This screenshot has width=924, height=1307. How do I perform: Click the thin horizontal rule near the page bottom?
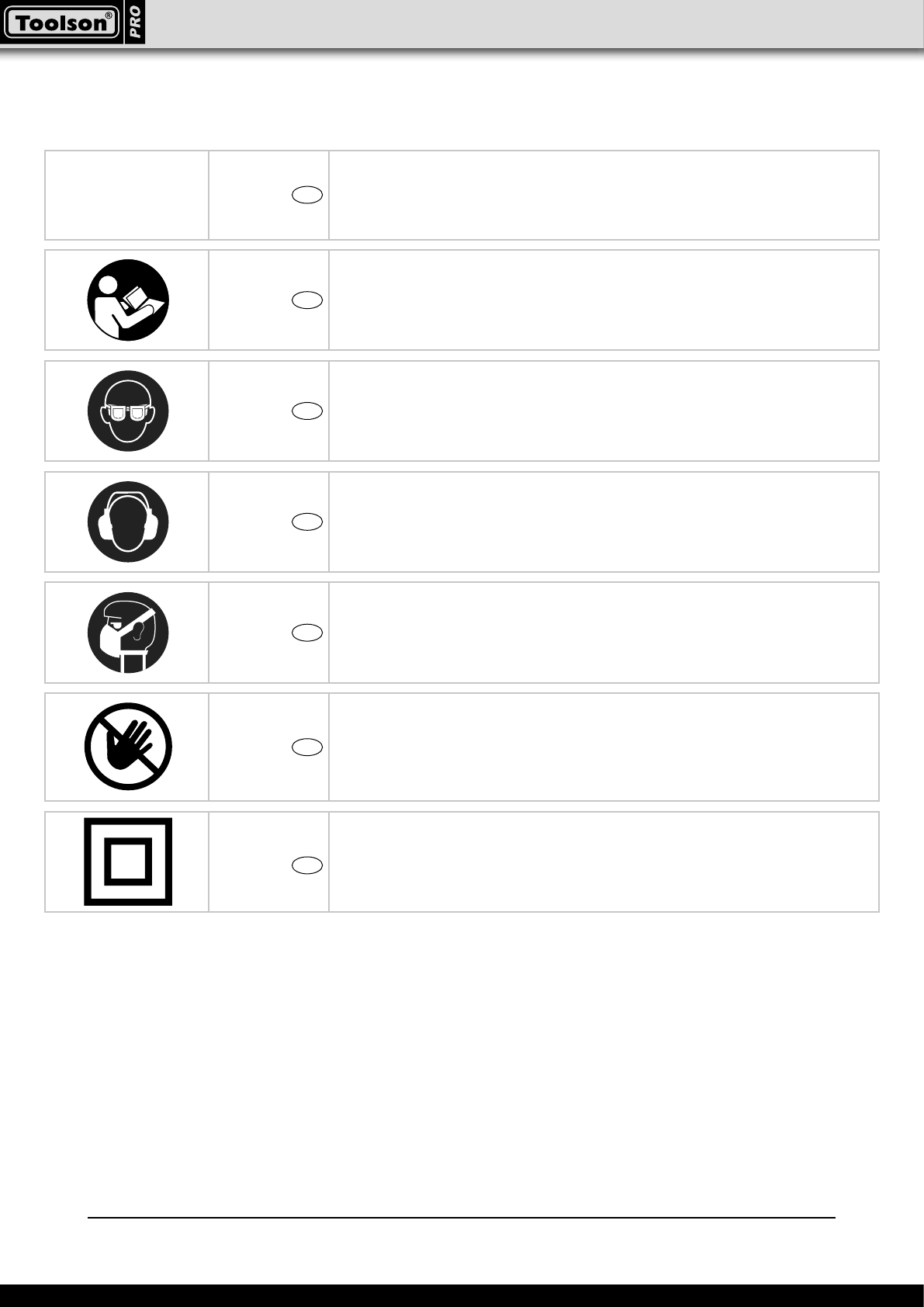pyautogui.click(x=462, y=1218)
